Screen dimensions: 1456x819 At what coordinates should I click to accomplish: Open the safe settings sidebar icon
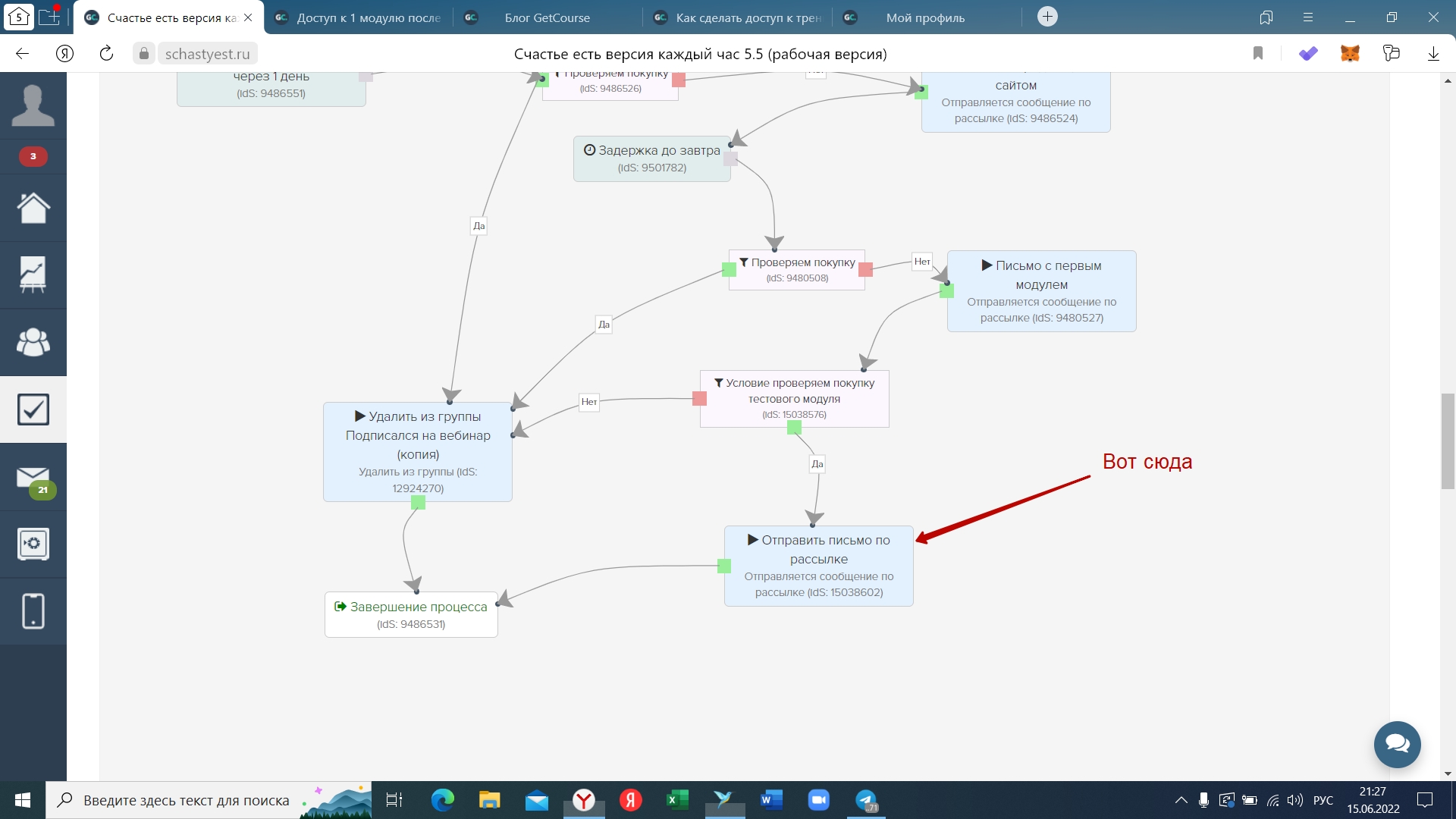click(33, 544)
